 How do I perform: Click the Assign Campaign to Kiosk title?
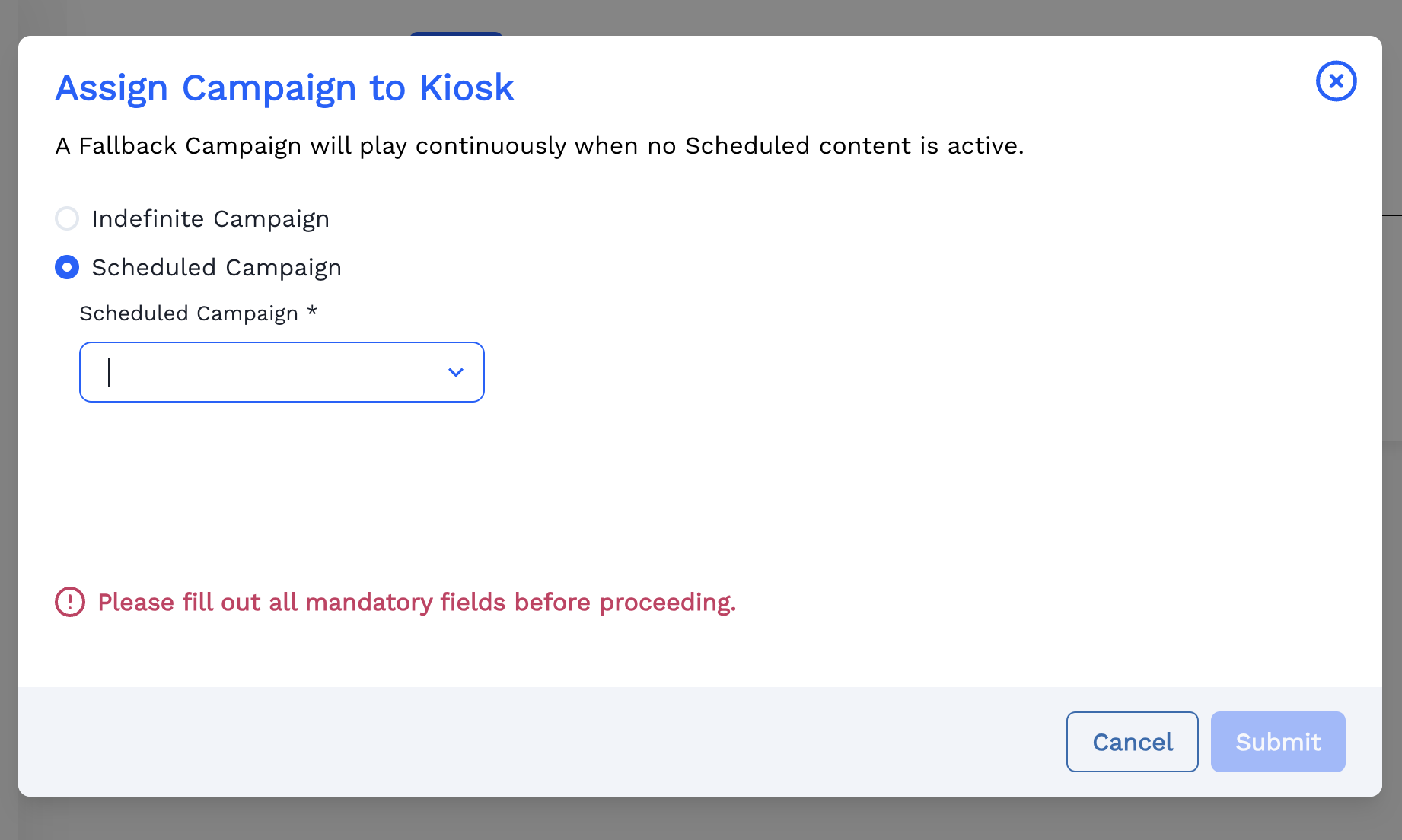tap(285, 88)
